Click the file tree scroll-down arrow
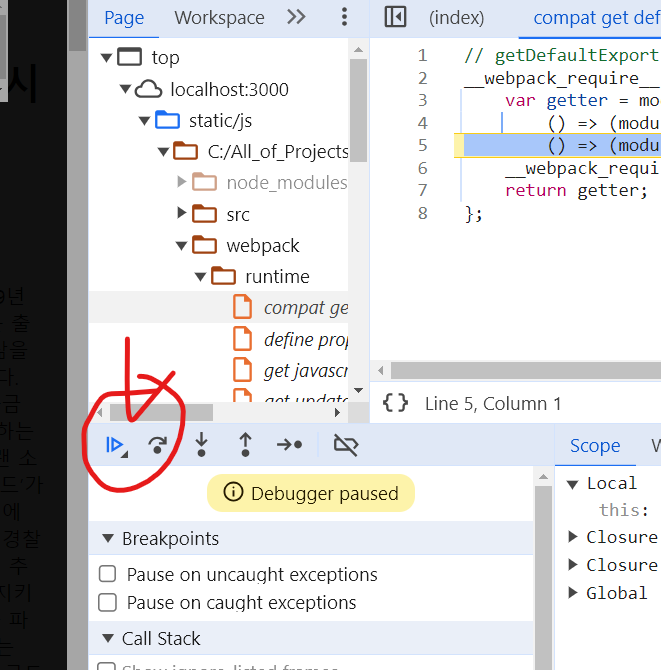Image resolution: width=661 pixels, height=670 pixels. (358, 390)
